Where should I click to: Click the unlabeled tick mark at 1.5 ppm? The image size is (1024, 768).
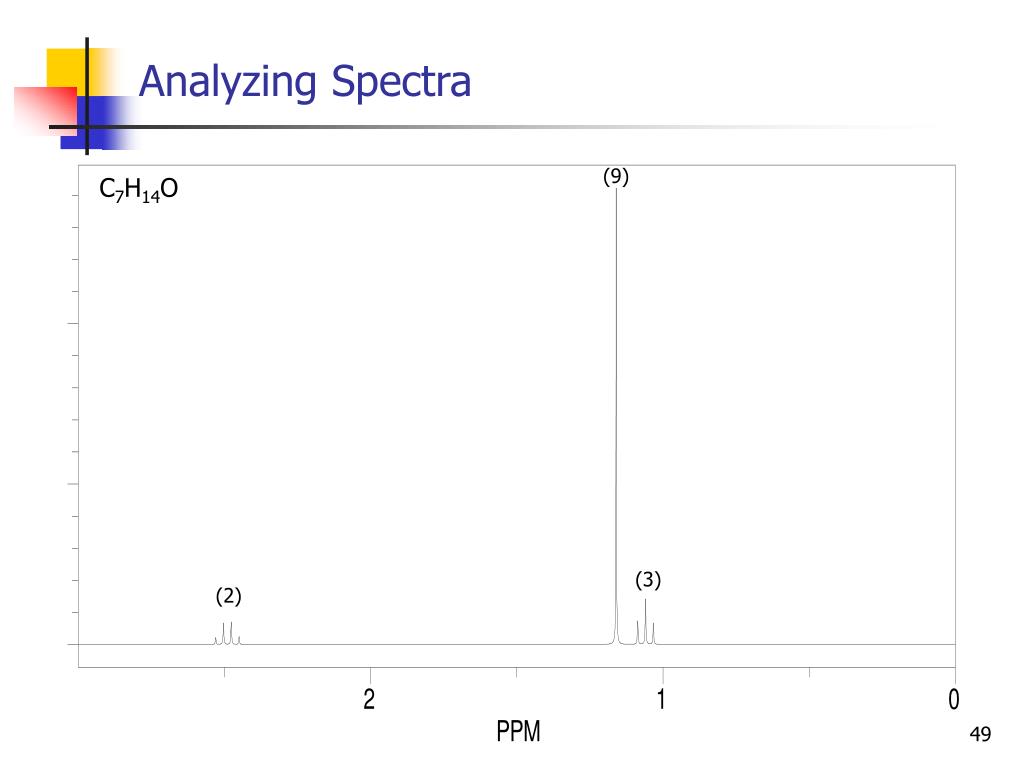click(517, 672)
